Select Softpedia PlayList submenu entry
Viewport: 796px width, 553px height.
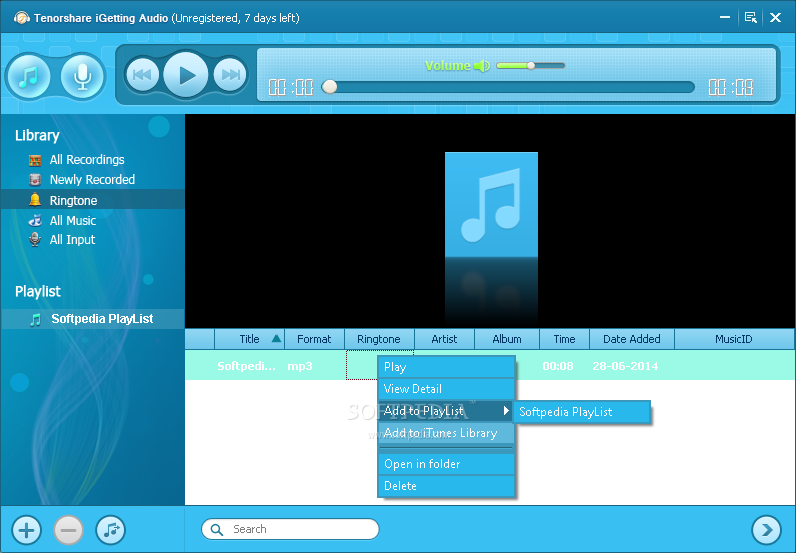pos(582,412)
